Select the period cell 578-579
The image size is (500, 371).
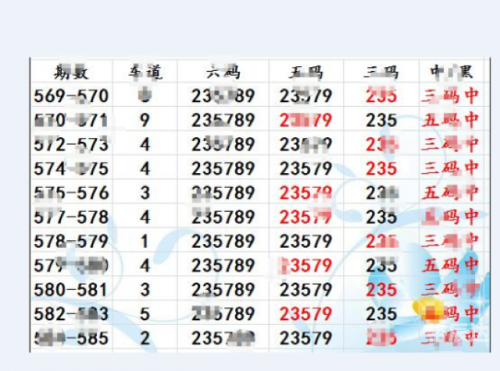pos(71,241)
